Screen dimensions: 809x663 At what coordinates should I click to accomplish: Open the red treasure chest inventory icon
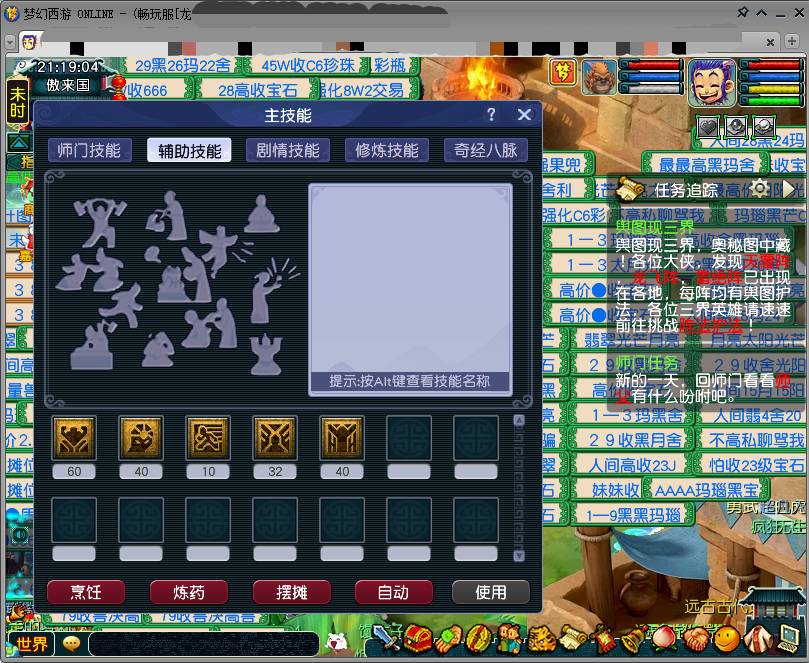pos(419,639)
